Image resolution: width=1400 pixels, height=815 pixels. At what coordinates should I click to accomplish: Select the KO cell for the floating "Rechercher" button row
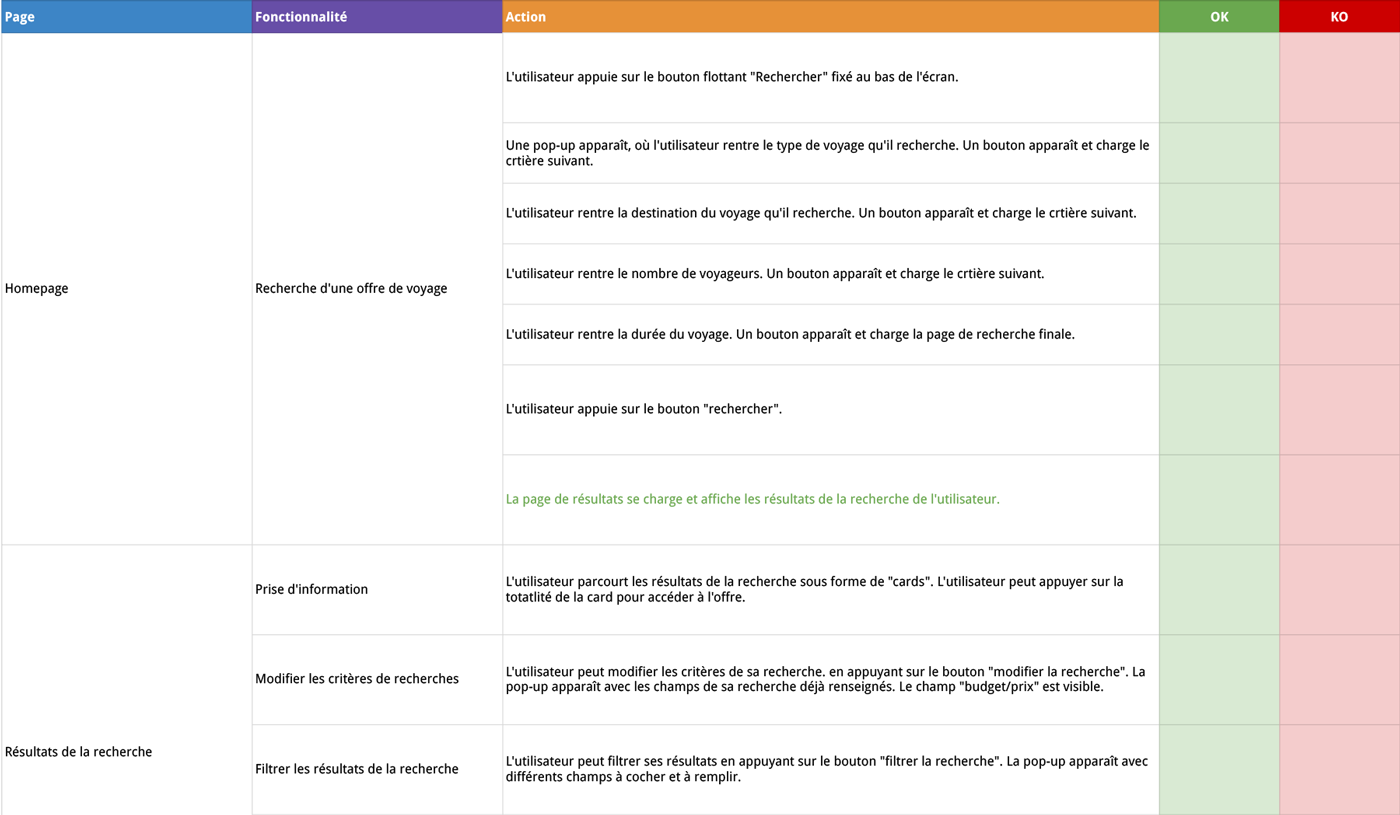point(1340,78)
